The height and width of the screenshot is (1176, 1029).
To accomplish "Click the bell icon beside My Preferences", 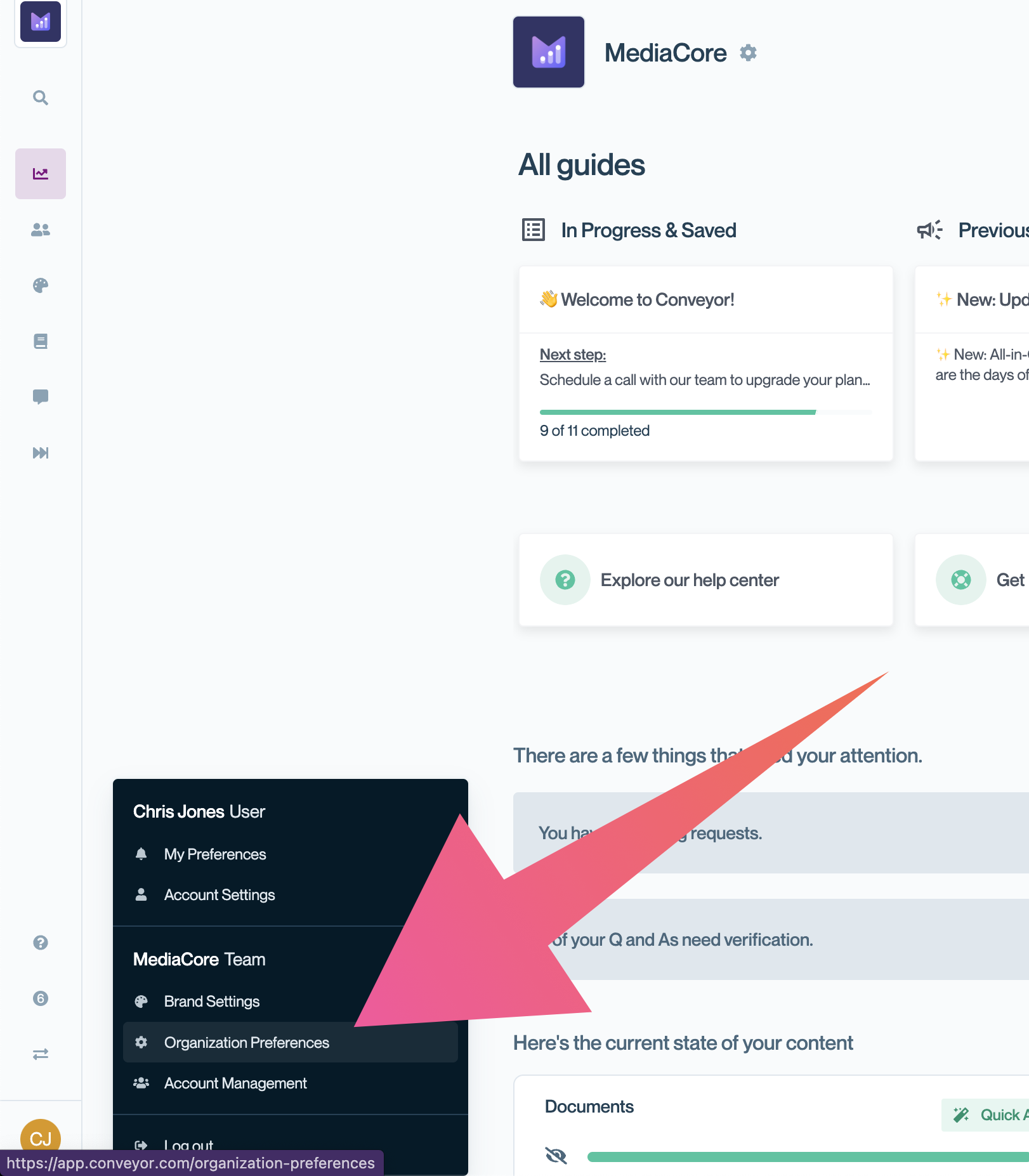I will click(x=141, y=854).
